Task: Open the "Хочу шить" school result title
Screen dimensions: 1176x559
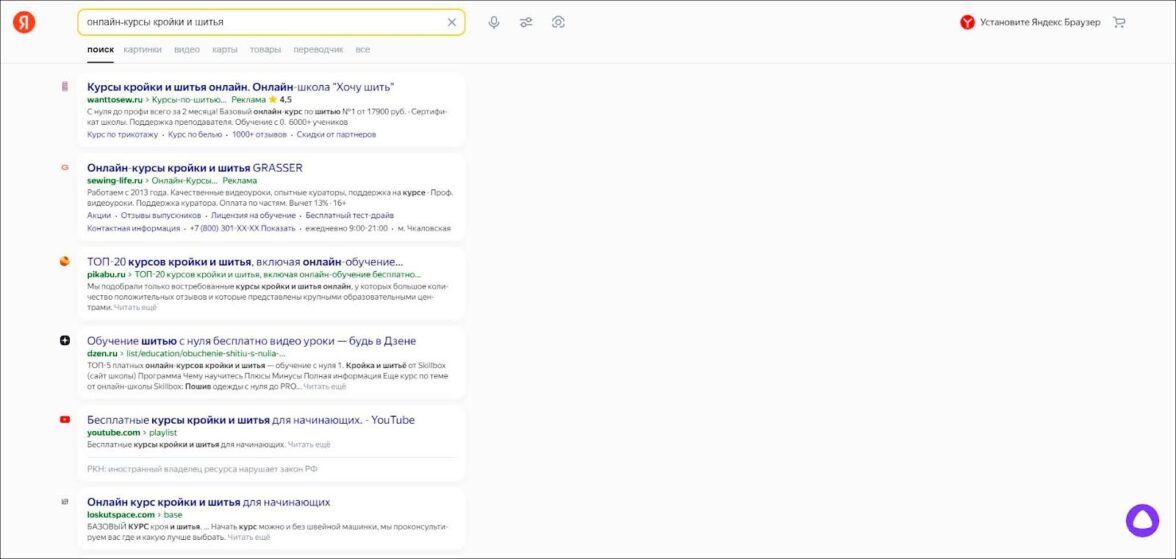Action: (241, 86)
